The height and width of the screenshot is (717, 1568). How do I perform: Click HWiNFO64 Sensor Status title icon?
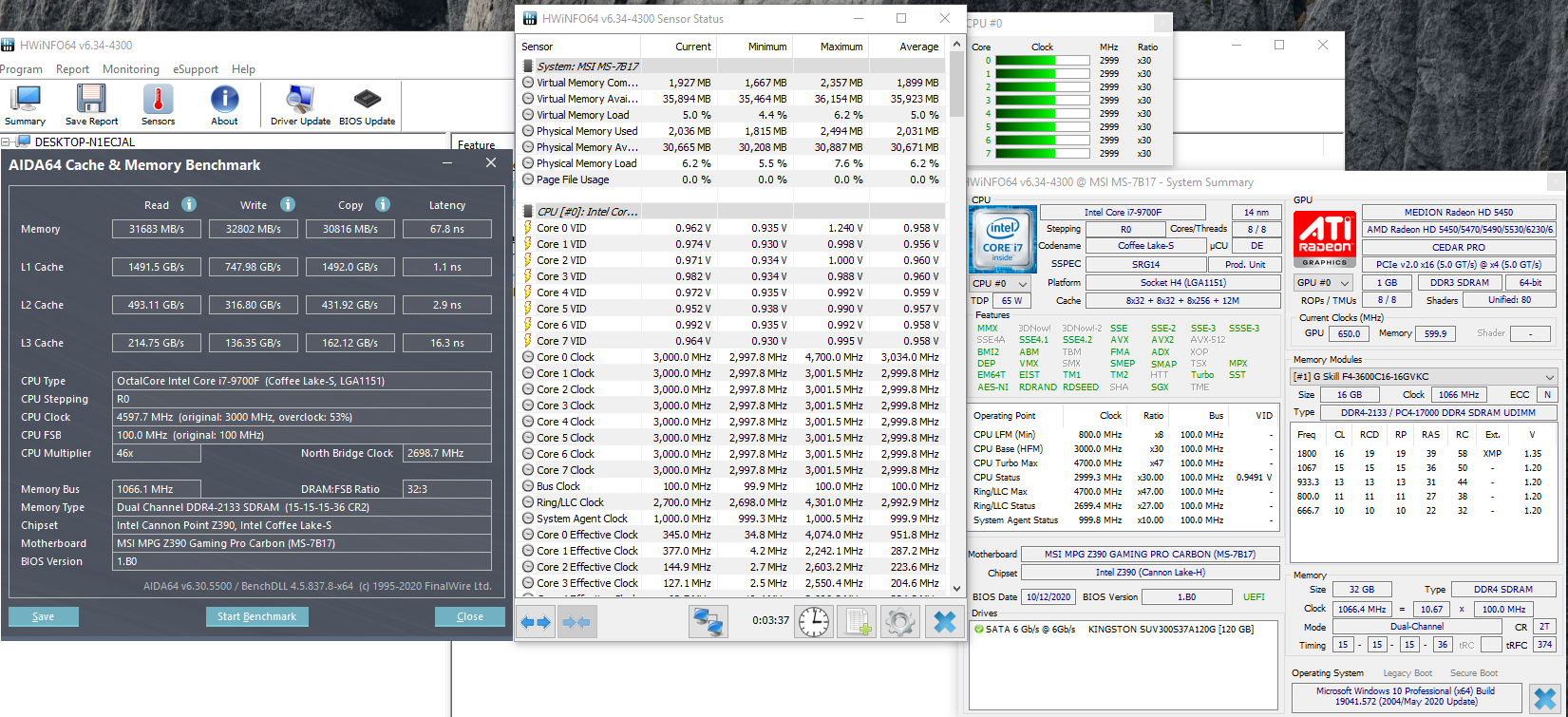[x=530, y=18]
